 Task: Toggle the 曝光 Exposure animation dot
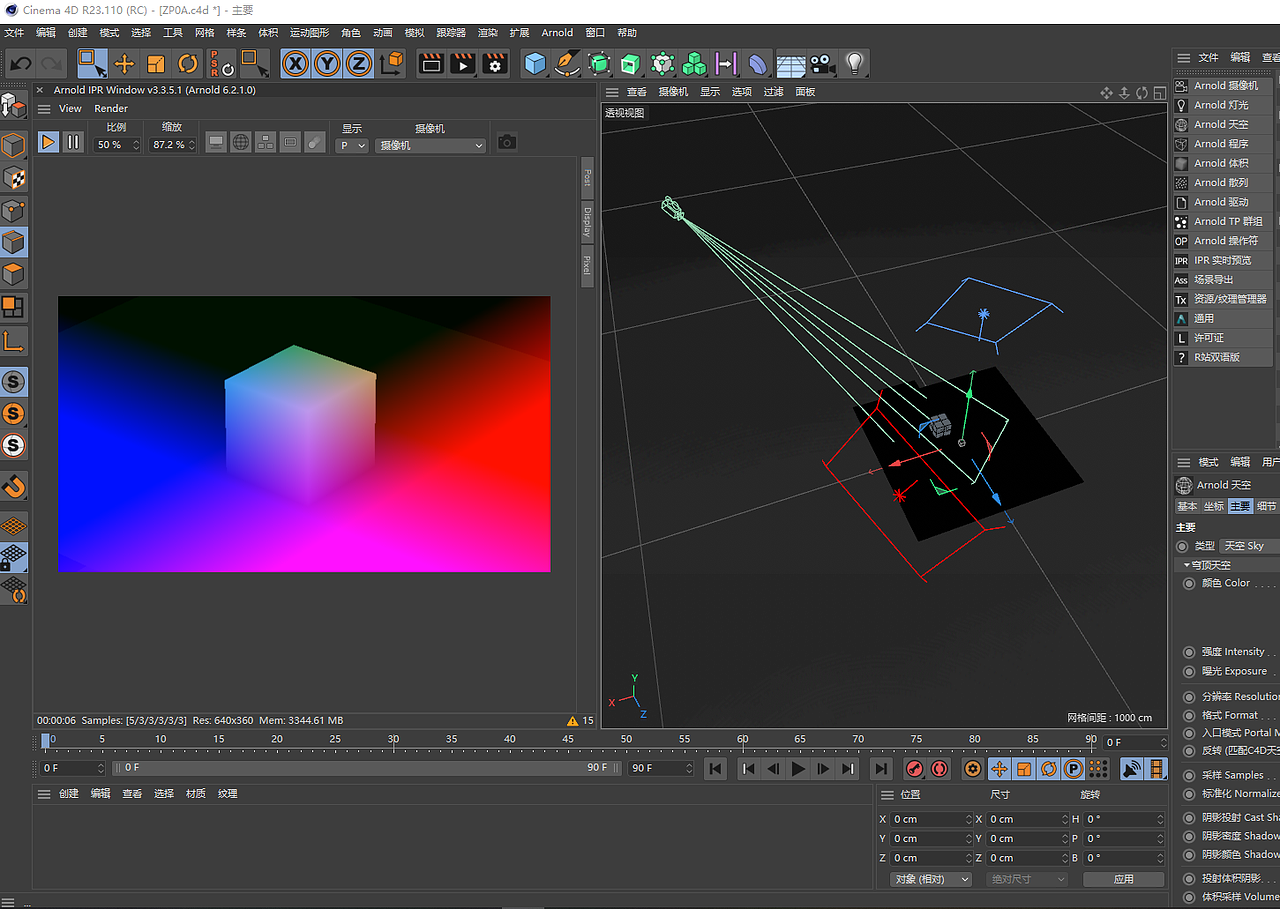(x=1189, y=672)
